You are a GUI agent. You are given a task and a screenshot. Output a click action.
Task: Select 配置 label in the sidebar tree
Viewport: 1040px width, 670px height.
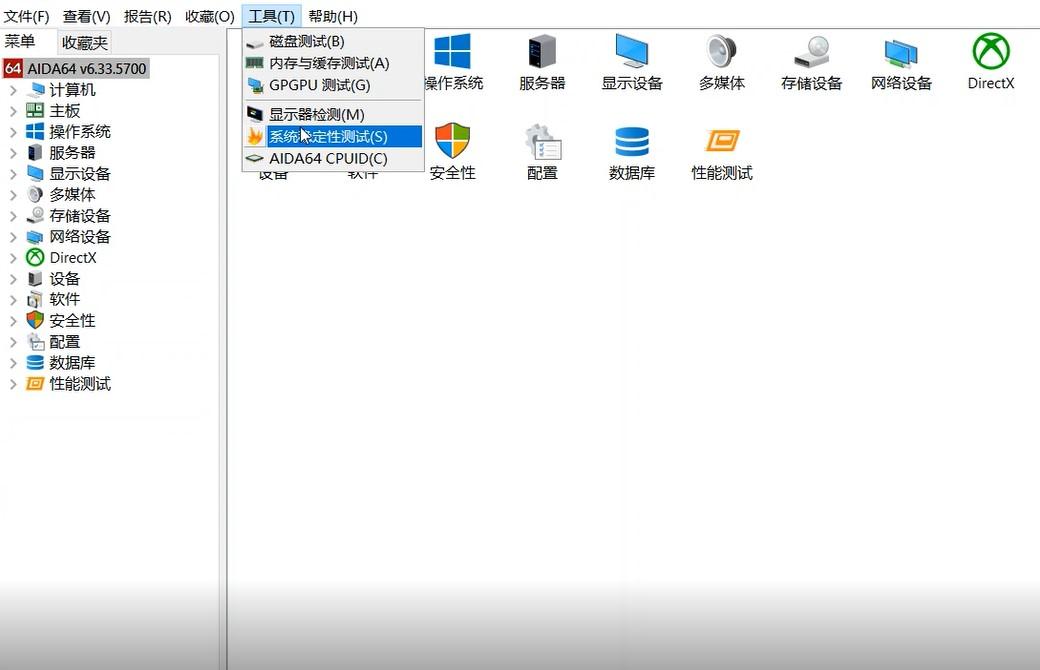pos(64,342)
